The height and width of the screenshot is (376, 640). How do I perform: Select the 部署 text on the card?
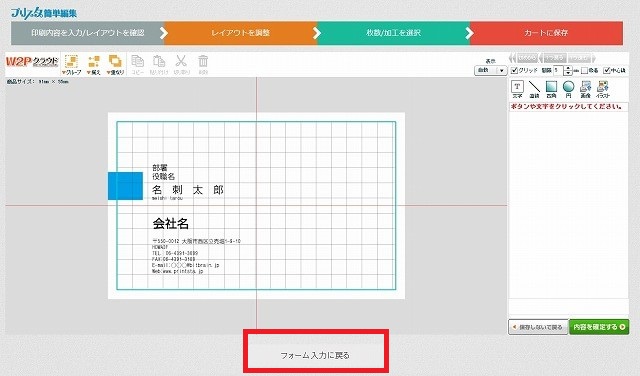[160, 167]
